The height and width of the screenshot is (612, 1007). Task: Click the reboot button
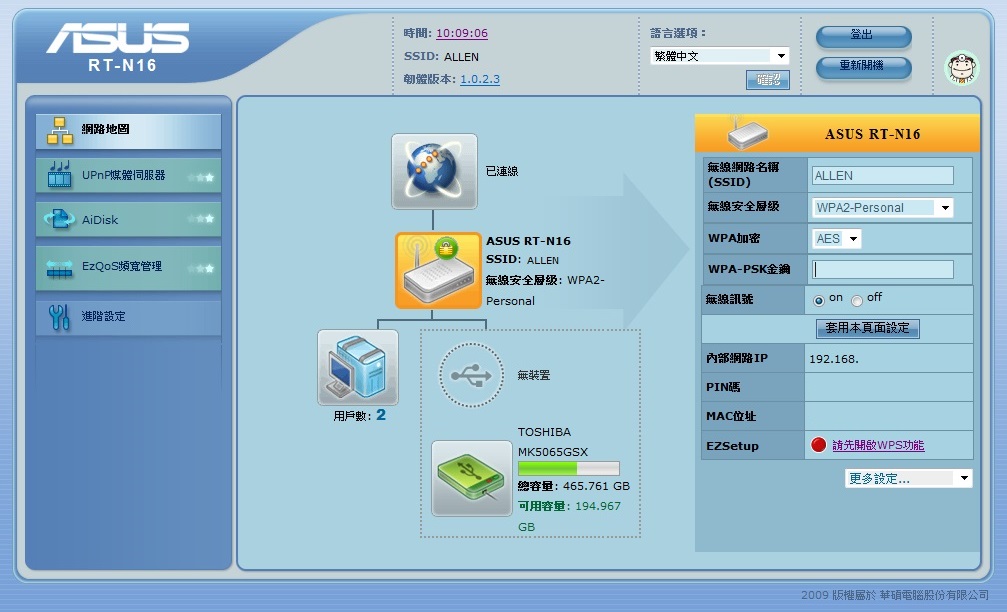coord(863,67)
